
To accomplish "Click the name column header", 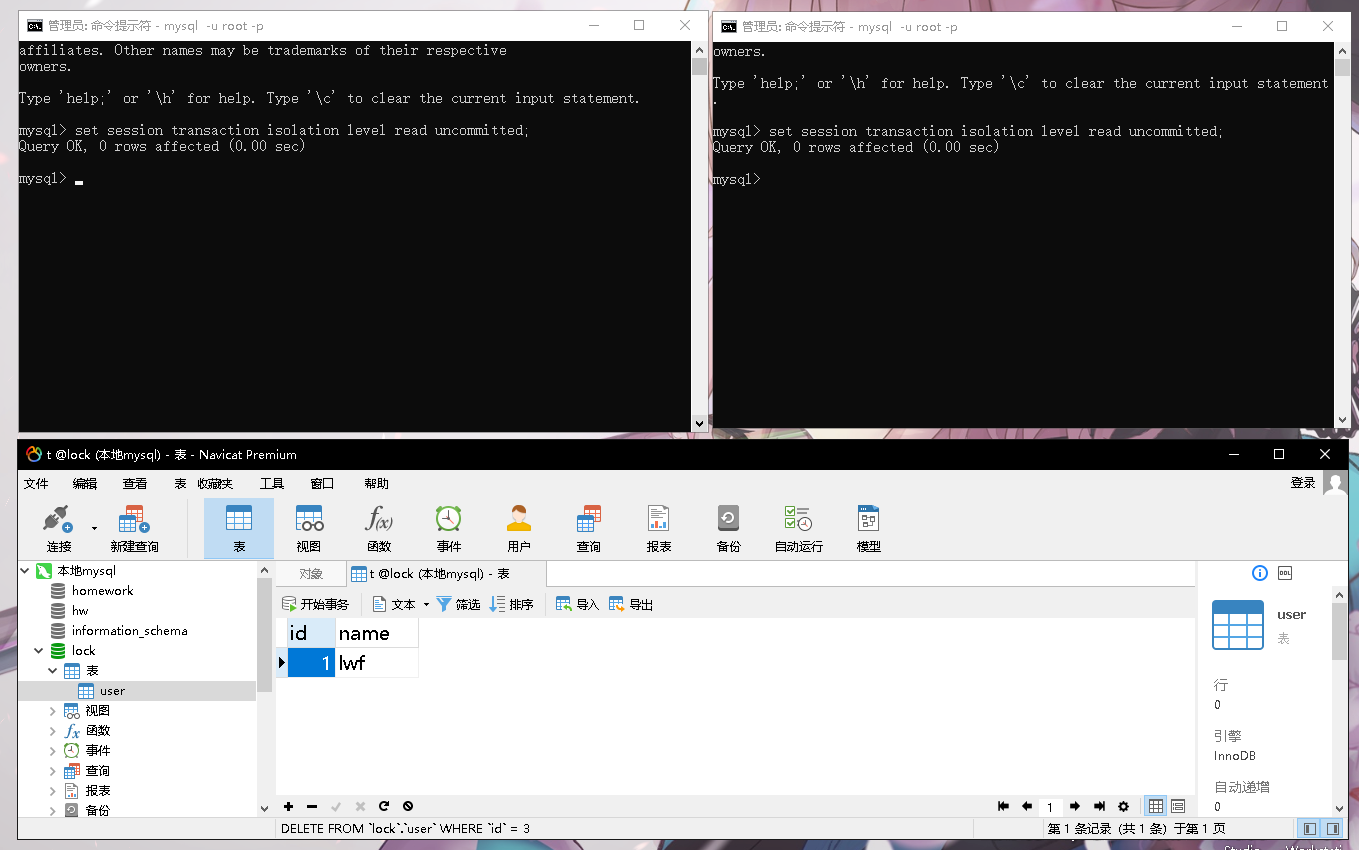I will [377, 633].
